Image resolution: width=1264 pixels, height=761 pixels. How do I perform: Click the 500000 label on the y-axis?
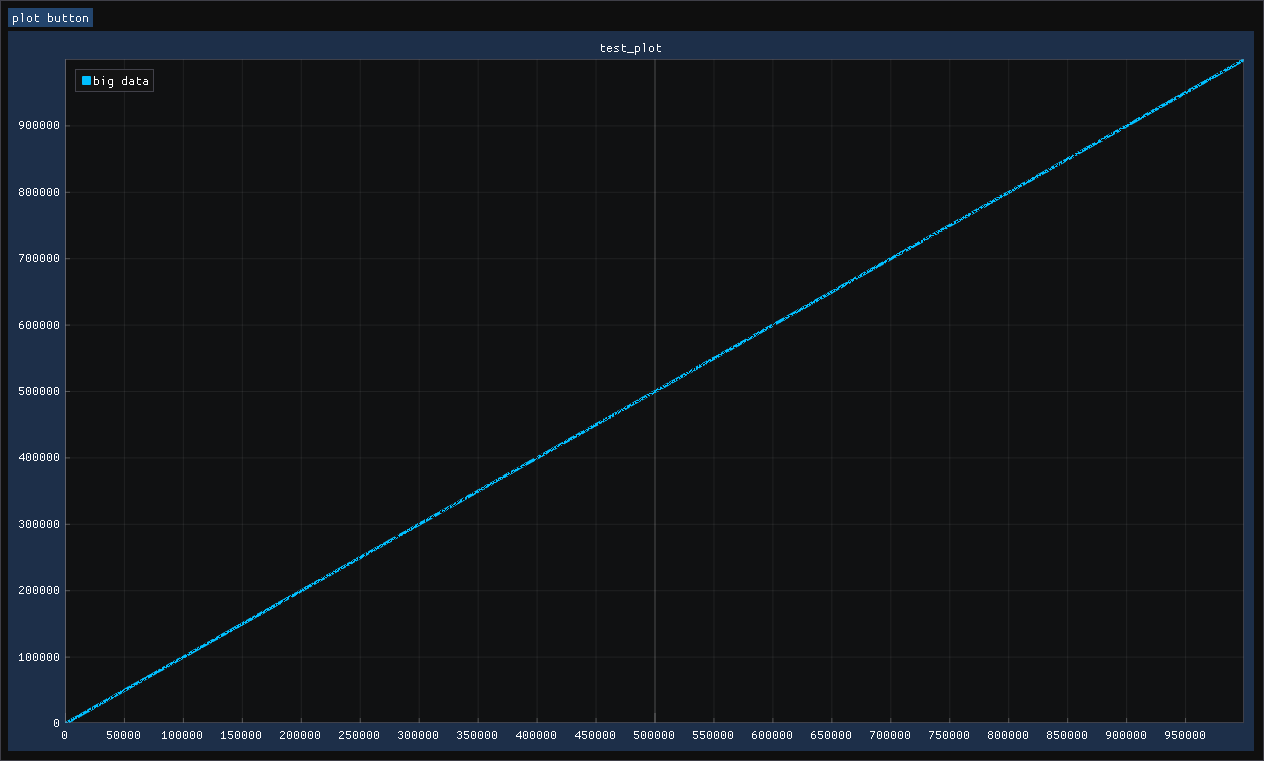(38, 391)
